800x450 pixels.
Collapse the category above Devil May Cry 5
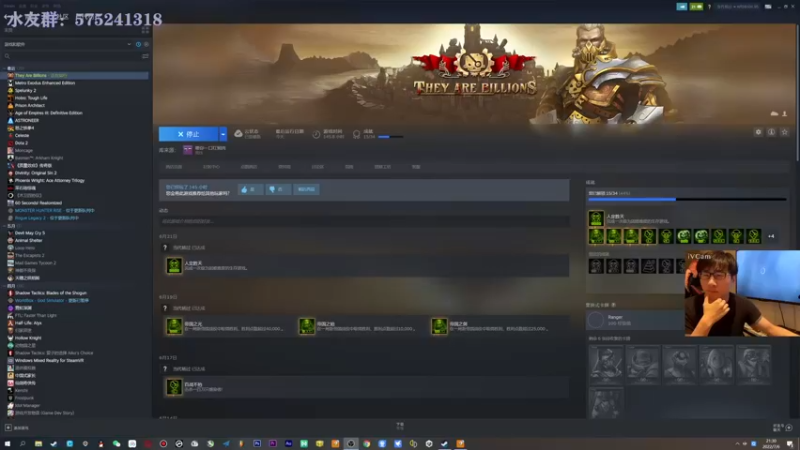click(5, 226)
